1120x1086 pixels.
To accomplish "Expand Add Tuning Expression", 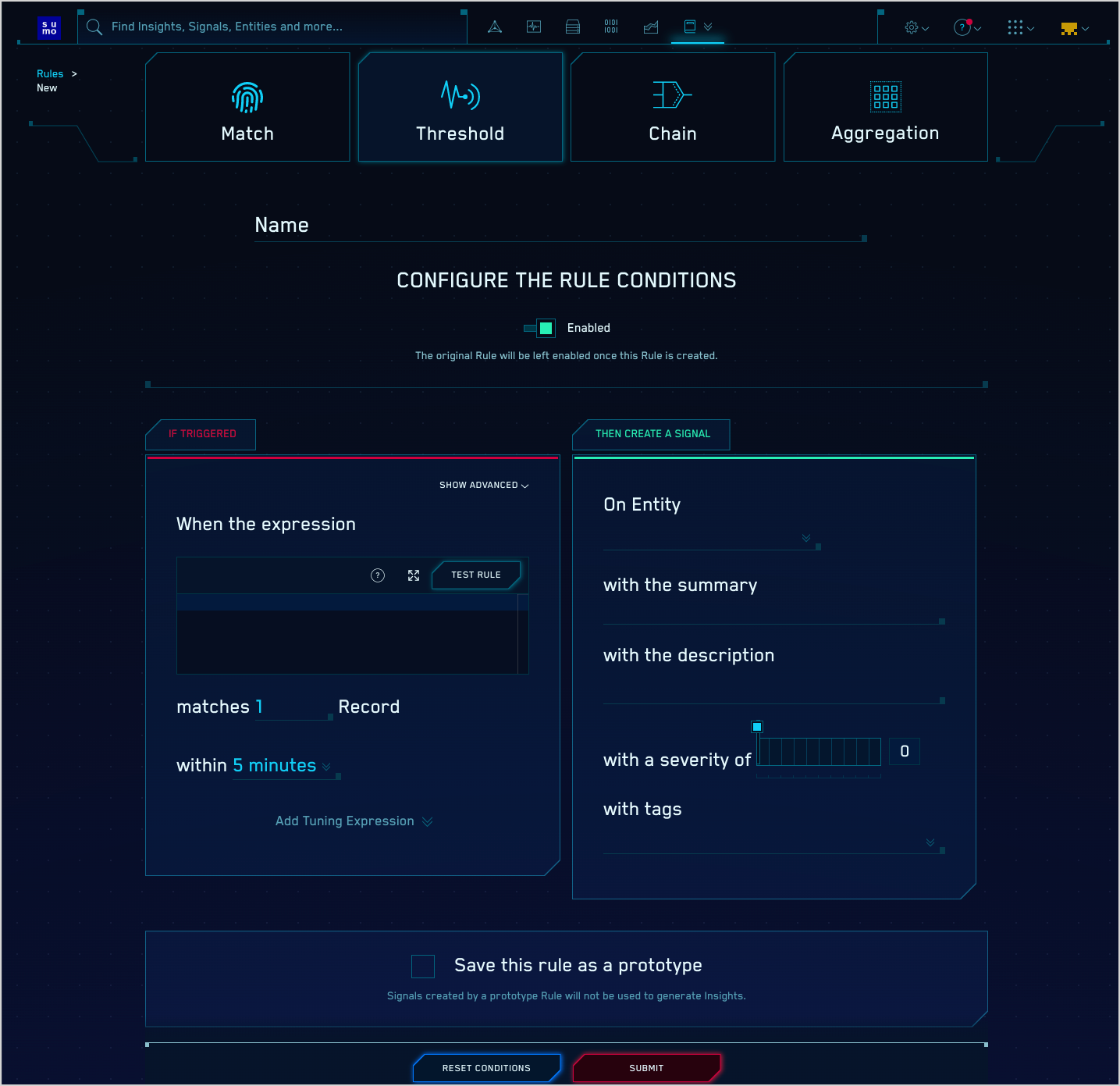I will [354, 821].
